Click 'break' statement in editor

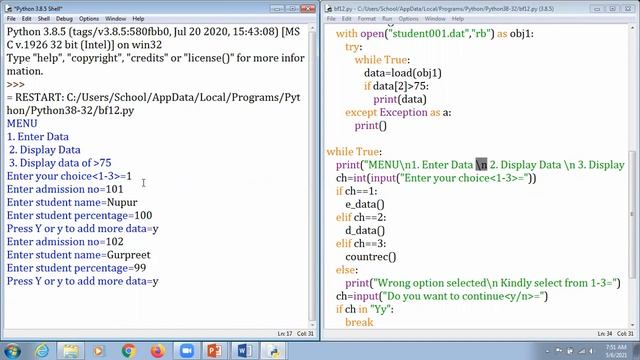359,322
